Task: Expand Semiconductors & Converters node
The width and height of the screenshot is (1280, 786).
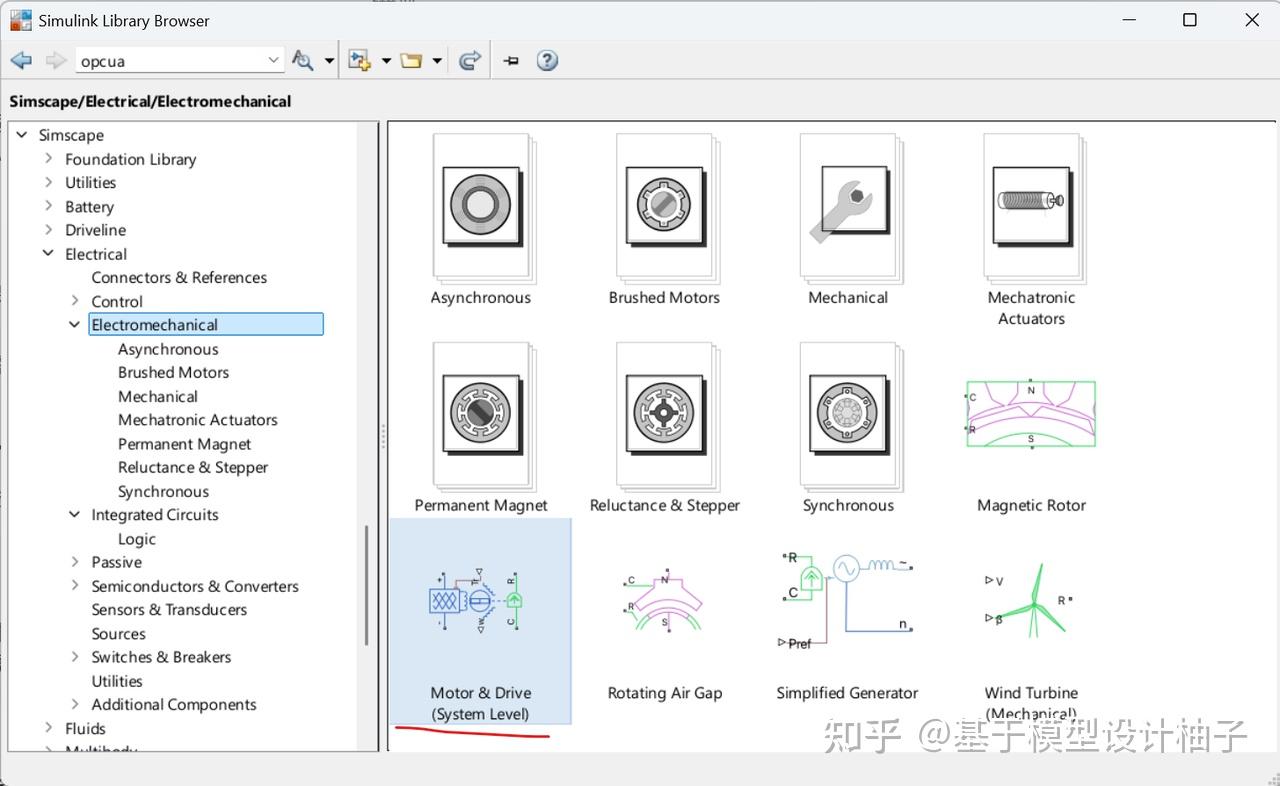Action: [75, 586]
